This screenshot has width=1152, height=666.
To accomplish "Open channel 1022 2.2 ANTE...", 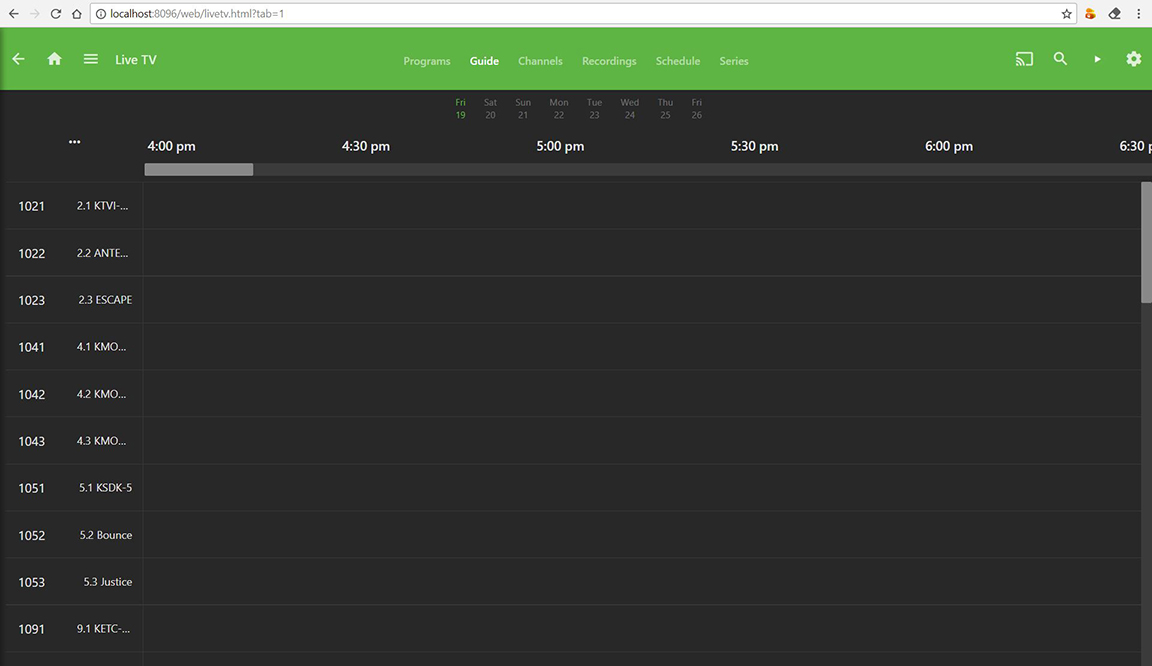I will [x=73, y=253].
